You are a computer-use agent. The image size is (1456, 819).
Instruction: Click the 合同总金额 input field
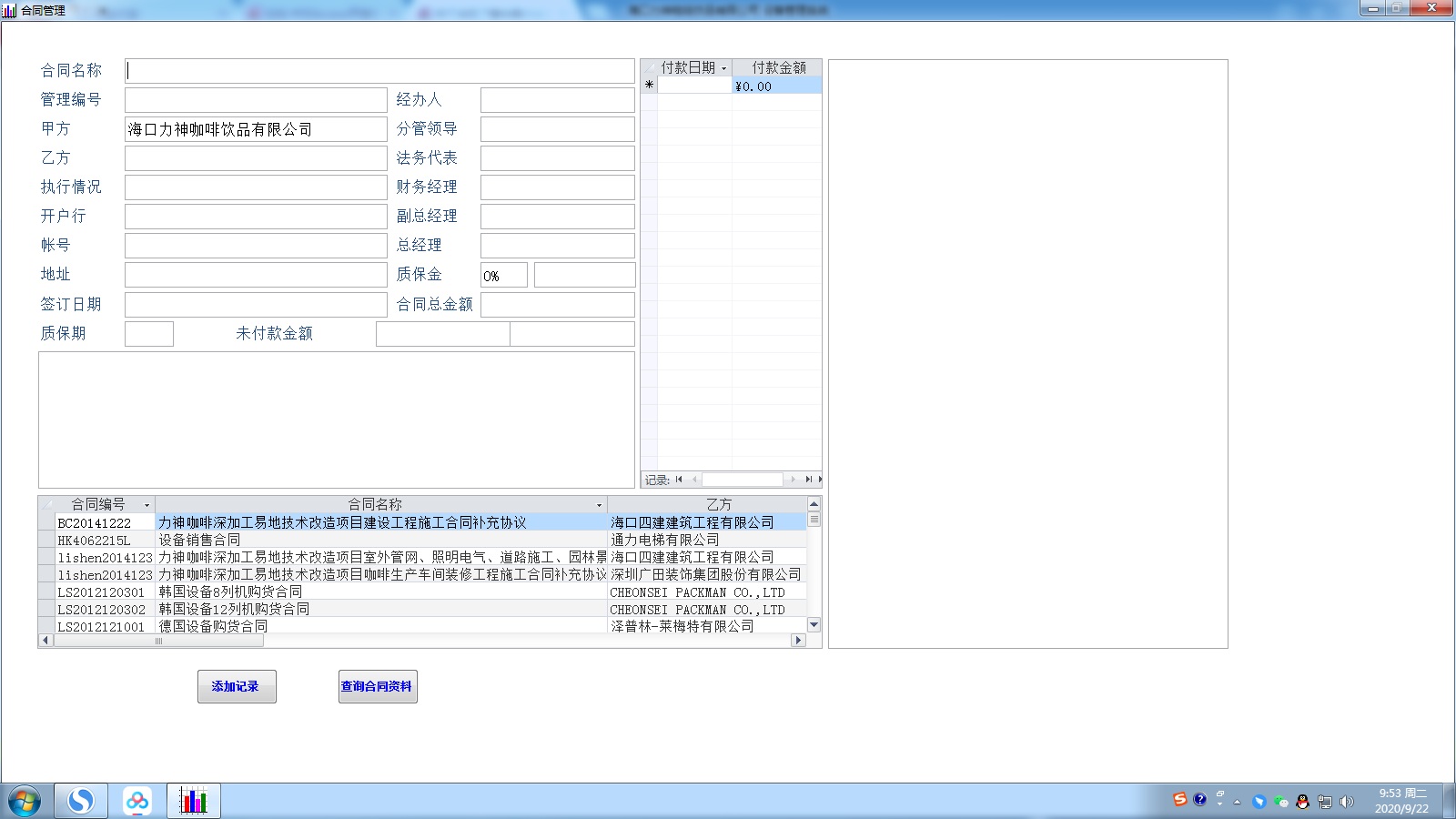pos(558,305)
